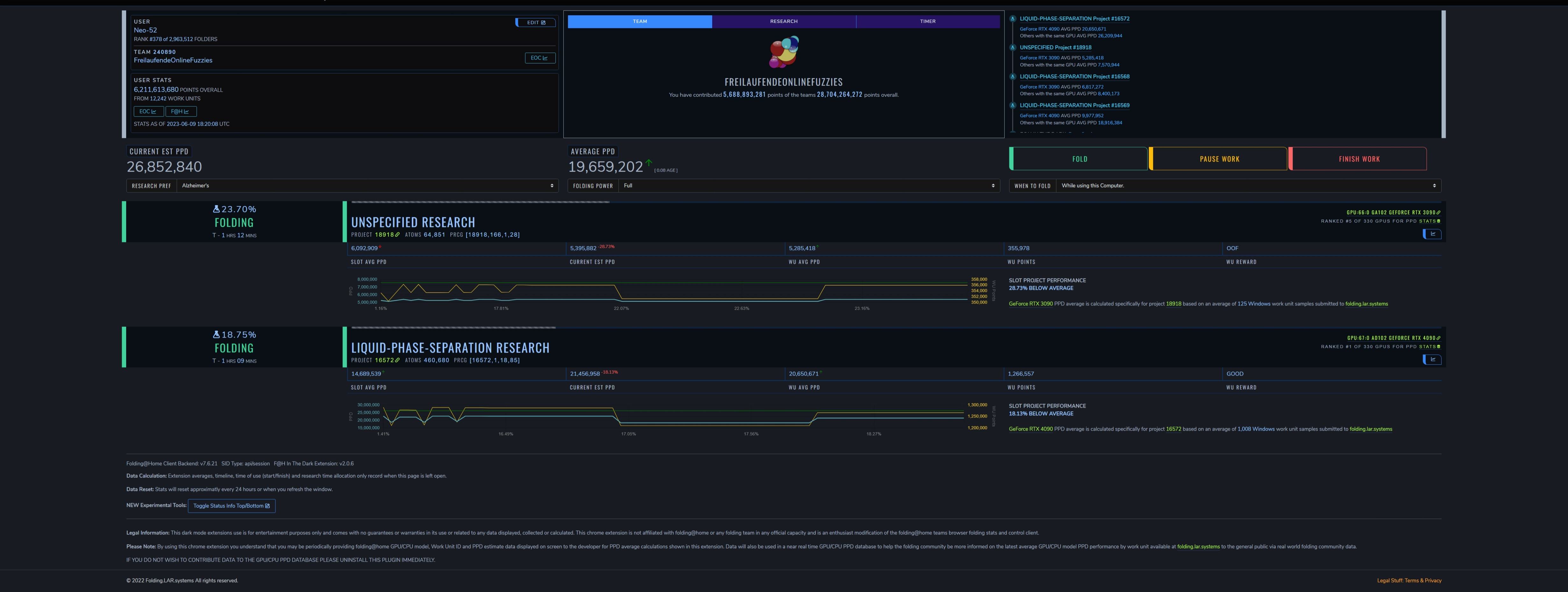1568x592 pixels.
Task: Open Unspecified Project #18918 link
Action: tap(1056, 47)
